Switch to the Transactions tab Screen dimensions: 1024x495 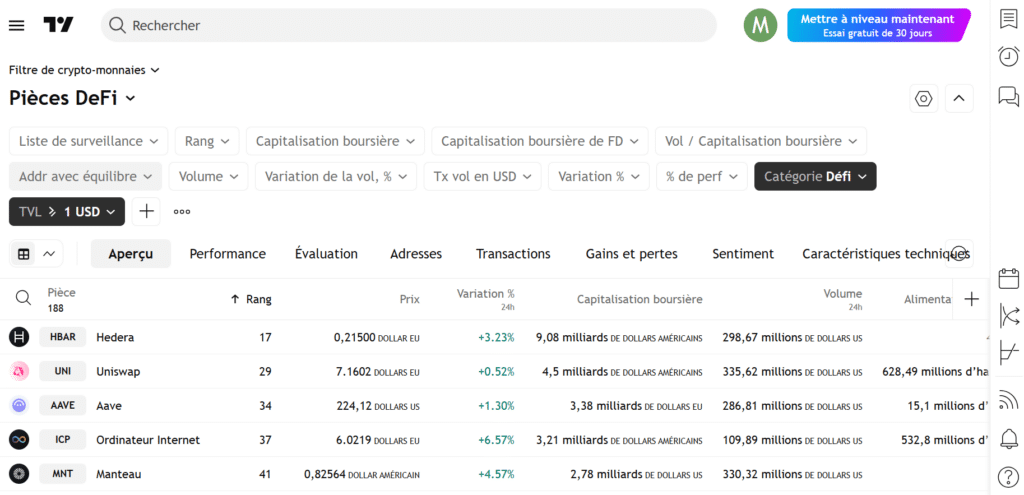pyautogui.click(x=513, y=254)
